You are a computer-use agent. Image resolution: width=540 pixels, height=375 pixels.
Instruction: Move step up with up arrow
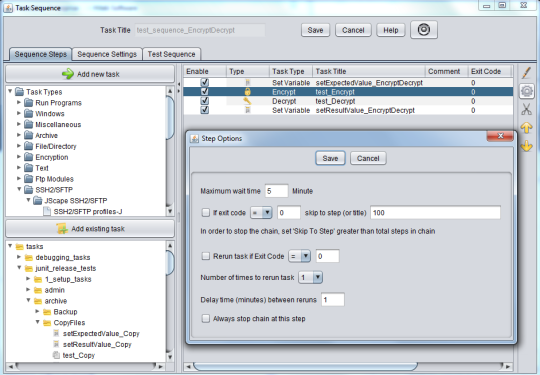(x=526, y=128)
